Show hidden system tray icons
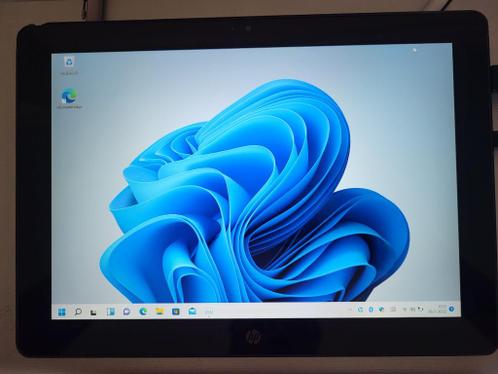Image resolution: width=498 pixels, height=374 pixels. [x=350, y=310]
